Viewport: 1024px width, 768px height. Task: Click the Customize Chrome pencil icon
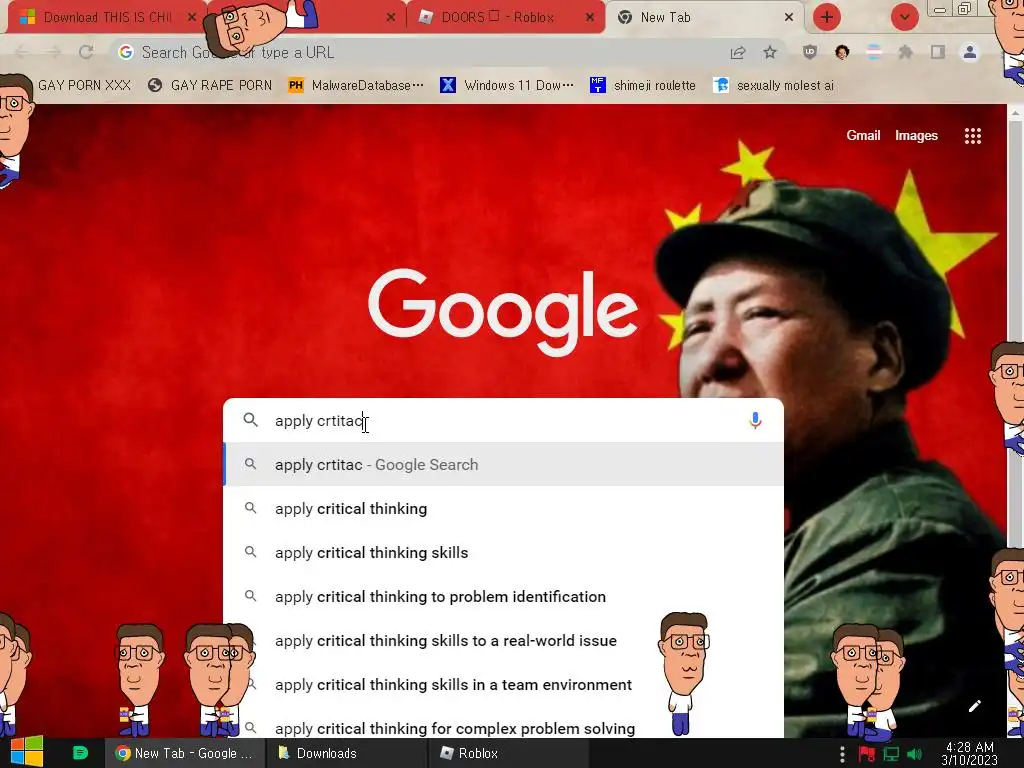(x=974, y=706)
